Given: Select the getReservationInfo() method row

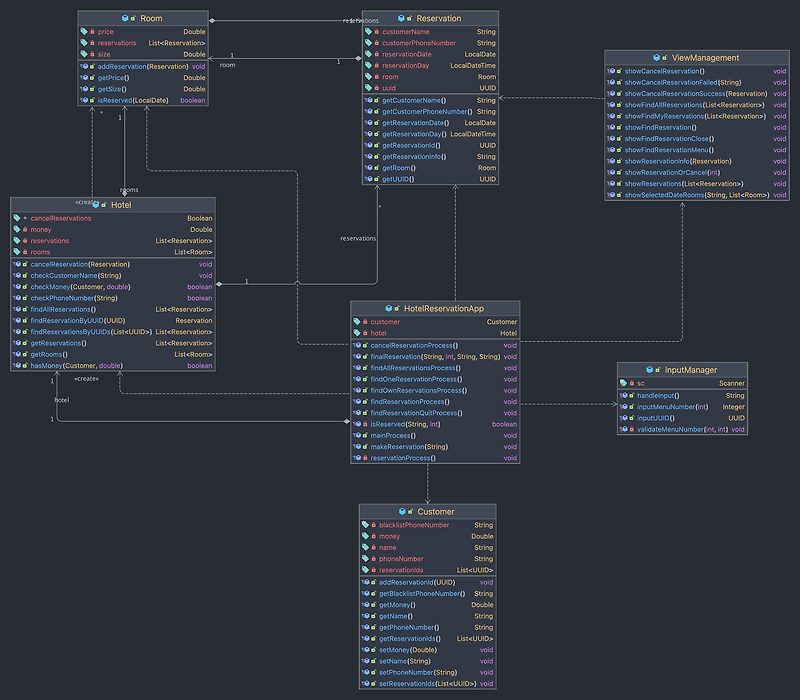Looking at the screenshot, I should click(430, 157).
